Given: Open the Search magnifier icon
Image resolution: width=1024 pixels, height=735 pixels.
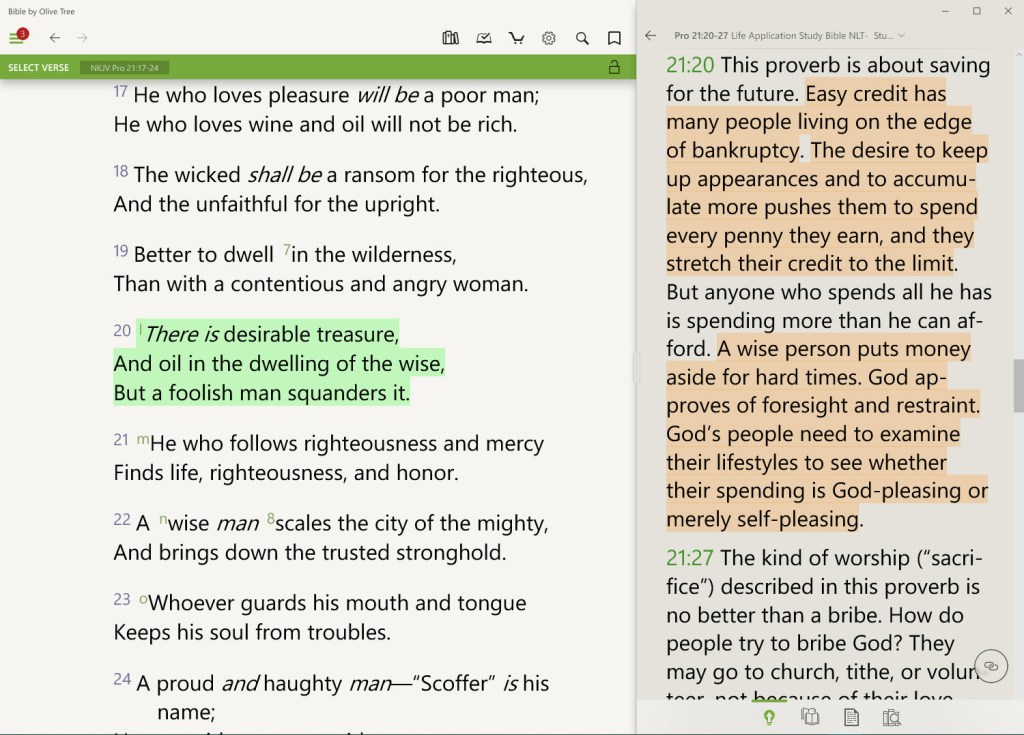Looking at the screenshot, I should tap(582, 38).
